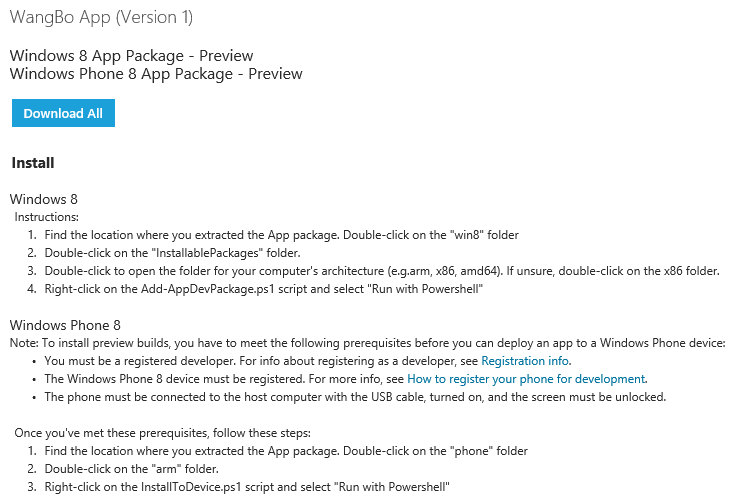This screenshot has height=504, width=729.
Task: Click the Windows Phone 8 subsection heading
Action: click(x=65, y=325)
